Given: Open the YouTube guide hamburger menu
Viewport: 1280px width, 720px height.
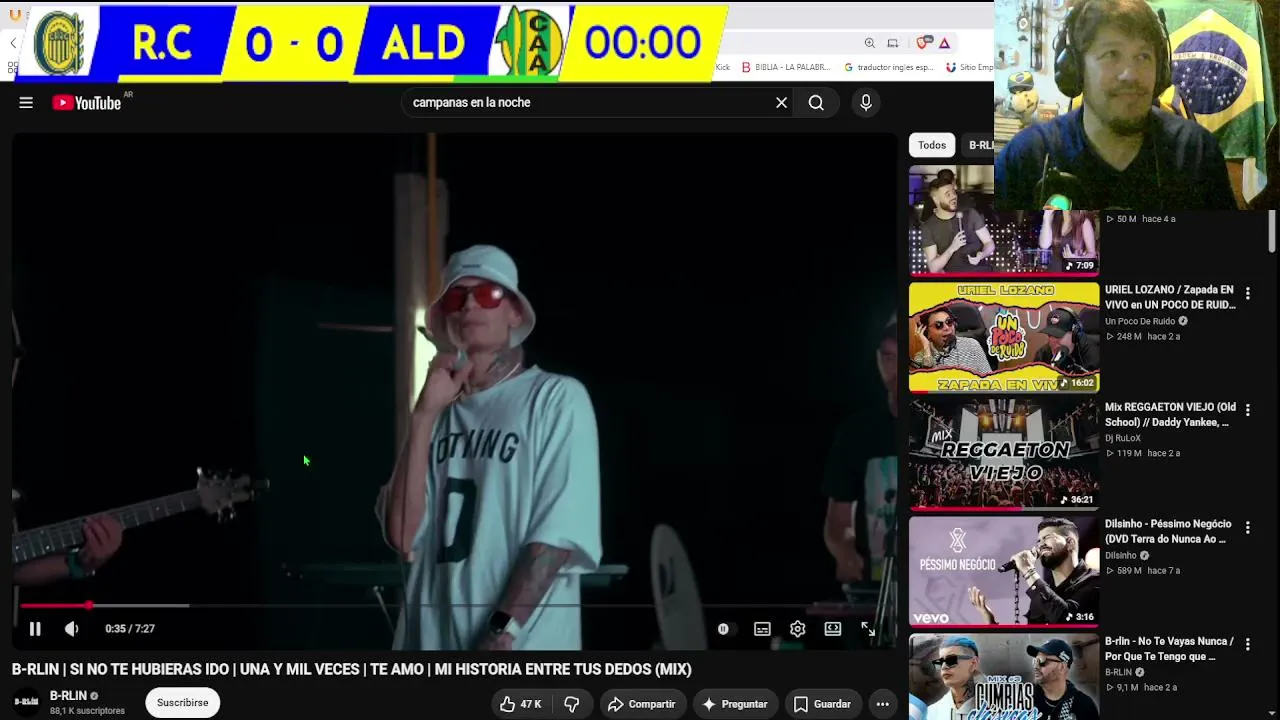Looking at the screenshot, I should pos(26,102).
